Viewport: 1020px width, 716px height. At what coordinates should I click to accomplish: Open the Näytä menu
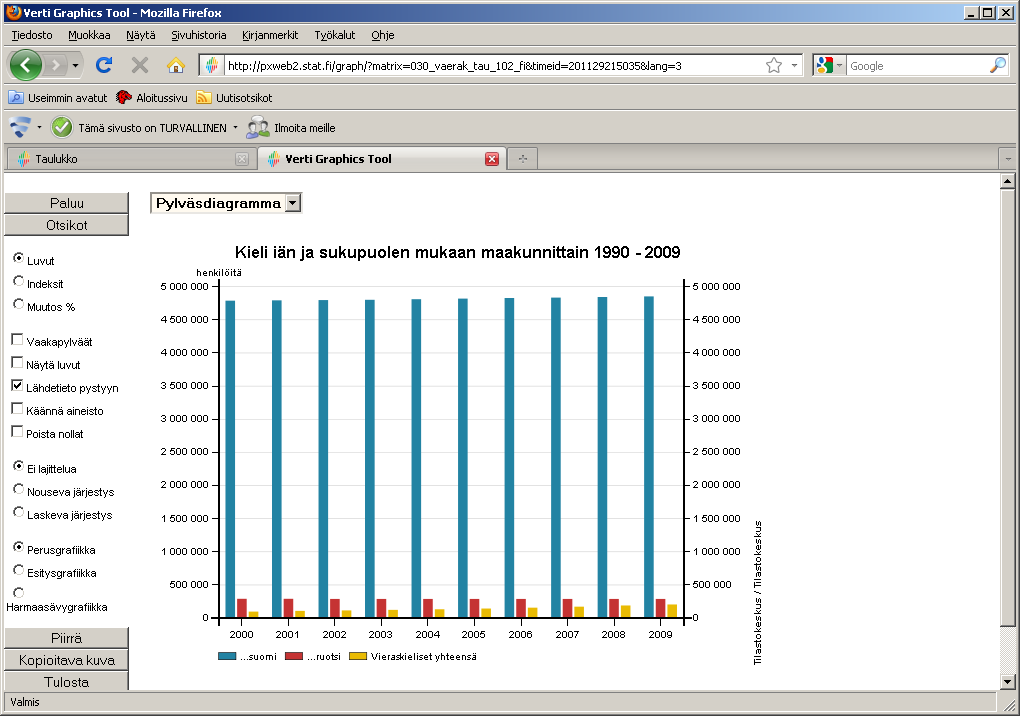click(141, 35)
